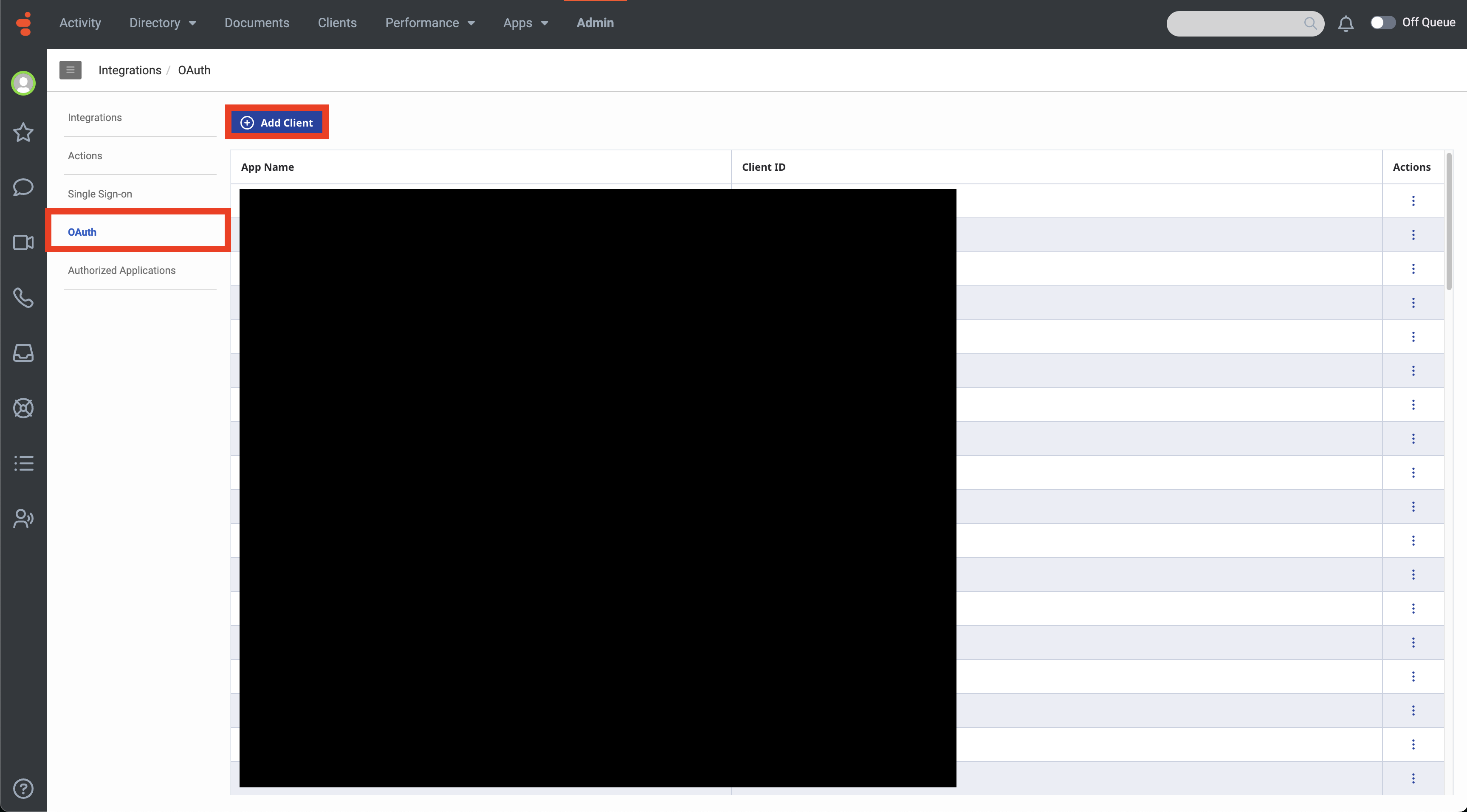Open the inbox icon in left sidebar
This screenshot has height=812, width=1467.
pos(23,353)
